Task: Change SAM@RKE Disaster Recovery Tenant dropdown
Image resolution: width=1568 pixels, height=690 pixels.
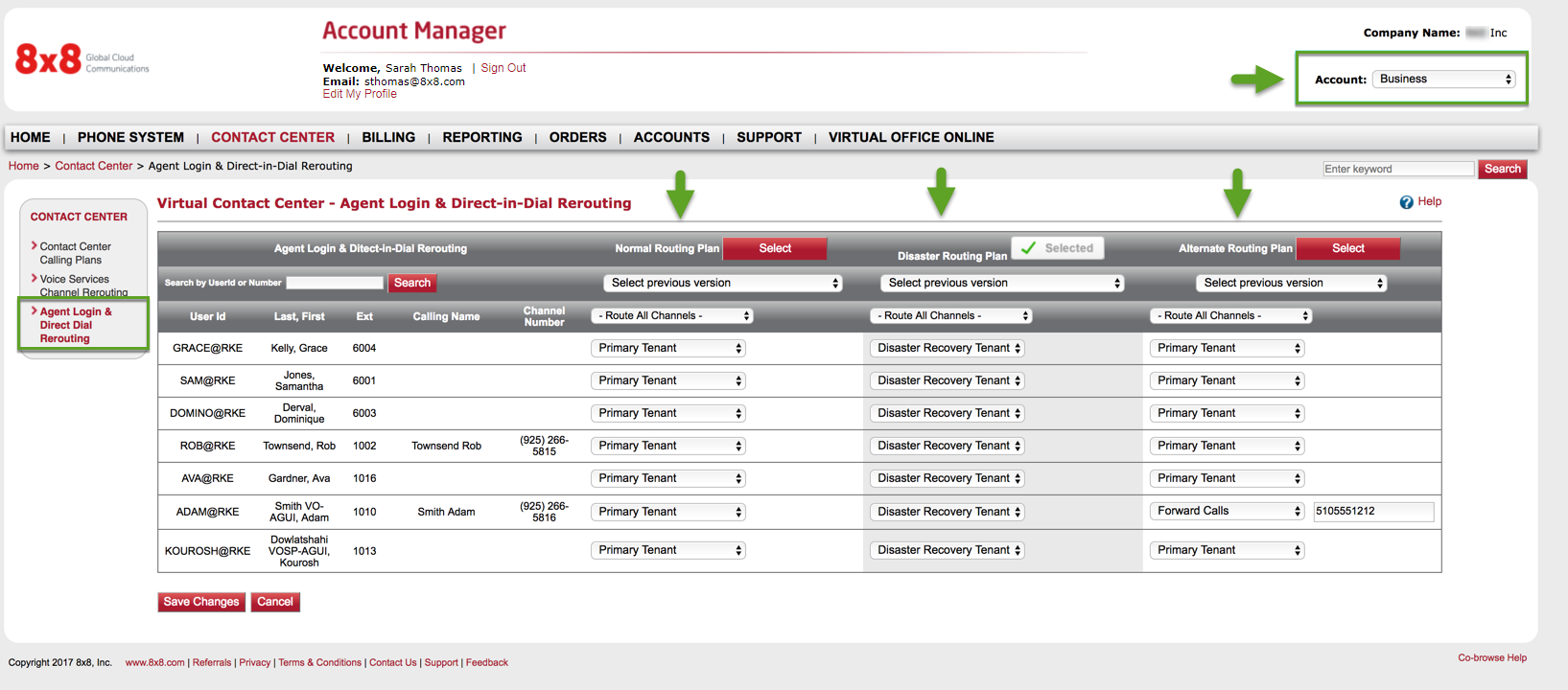Action: point(947,380)
